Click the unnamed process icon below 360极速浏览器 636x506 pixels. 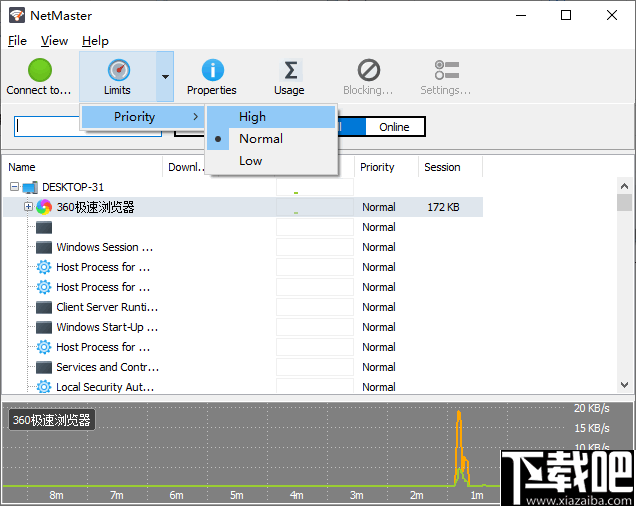(x=44, y=227)
